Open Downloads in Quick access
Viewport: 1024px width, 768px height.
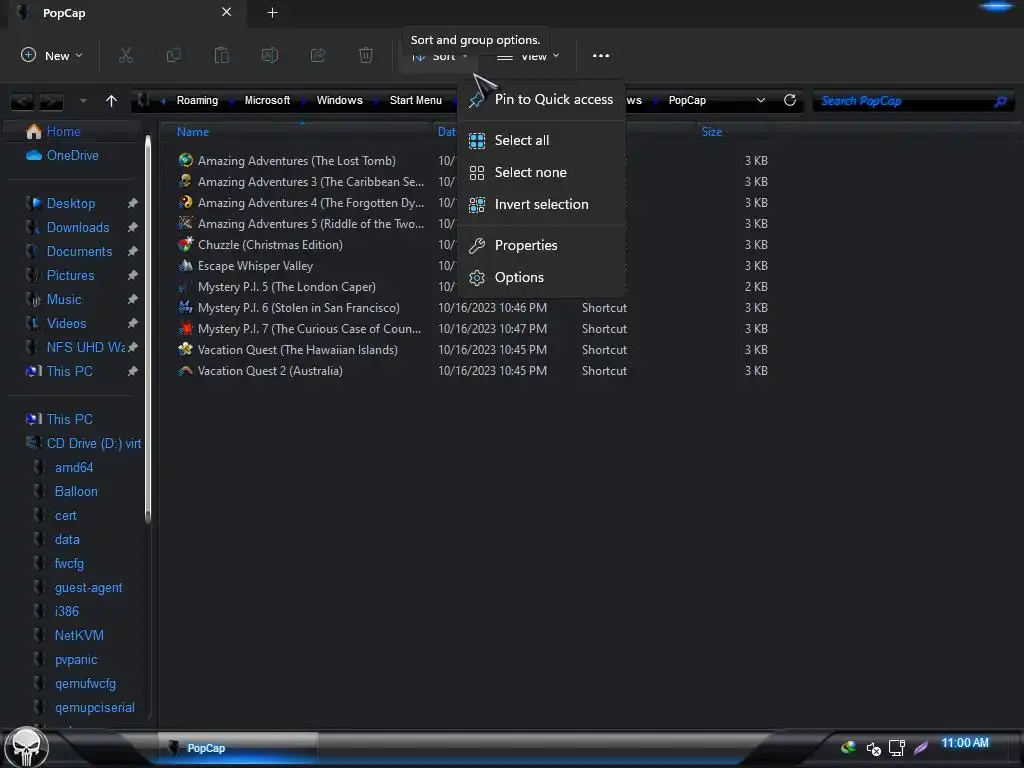(x=78, y=227)
